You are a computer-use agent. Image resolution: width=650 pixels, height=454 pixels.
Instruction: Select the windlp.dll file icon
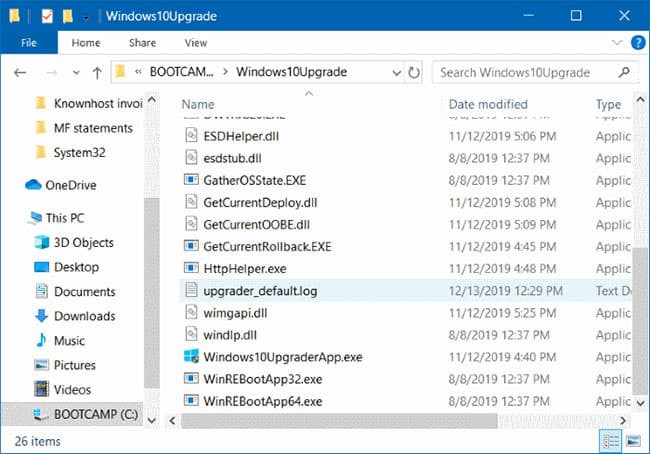coord(191,334)
